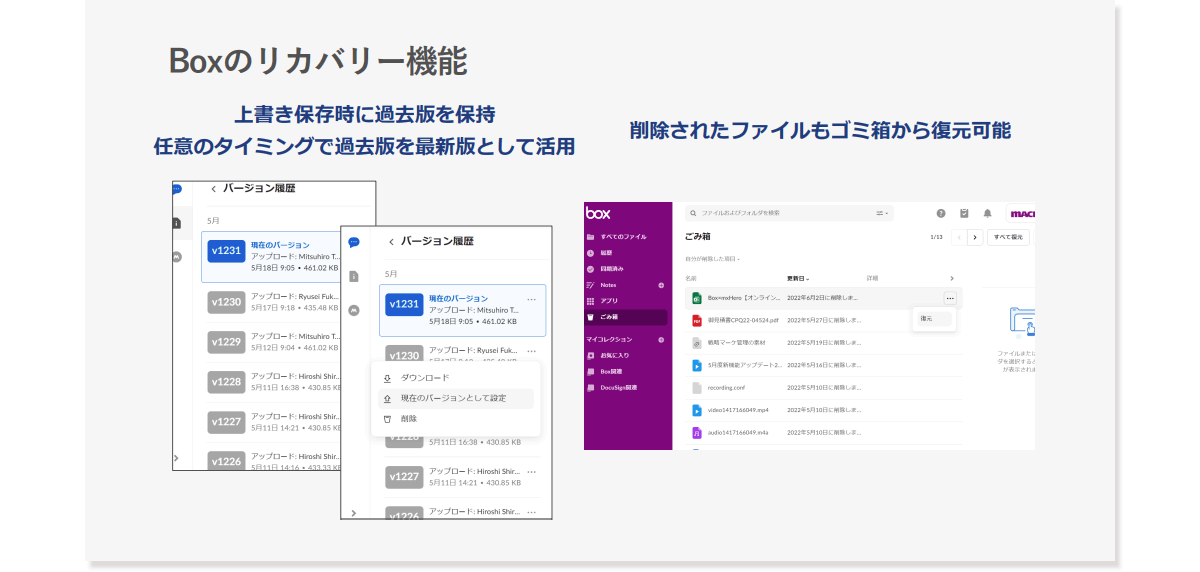Select ごみ箱 in the Box sidebar
Viewport: 1200px width, 572px height.
625,317
